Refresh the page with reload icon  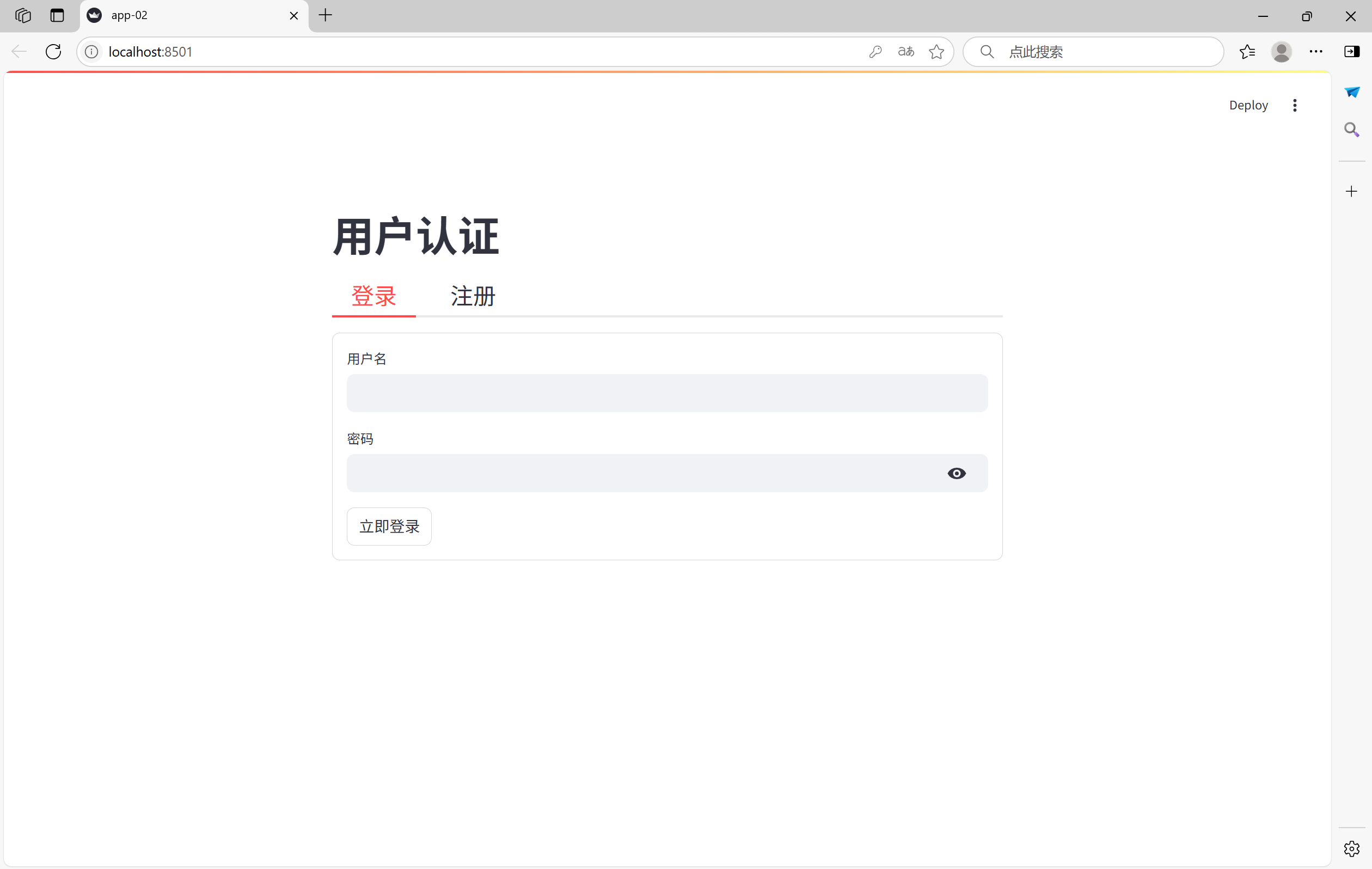[x=53, y=52]
